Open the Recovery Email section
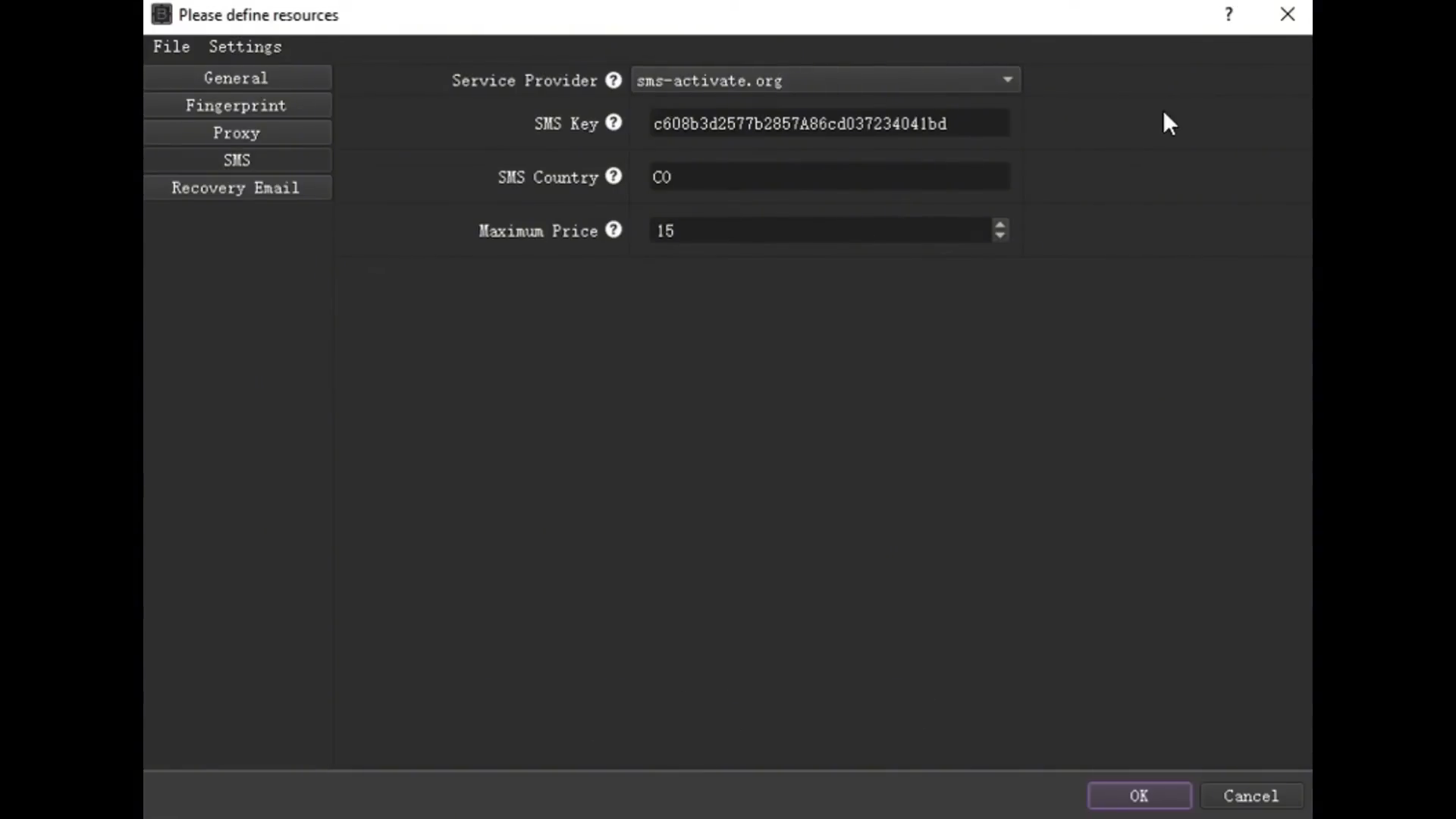 (237, 187)
